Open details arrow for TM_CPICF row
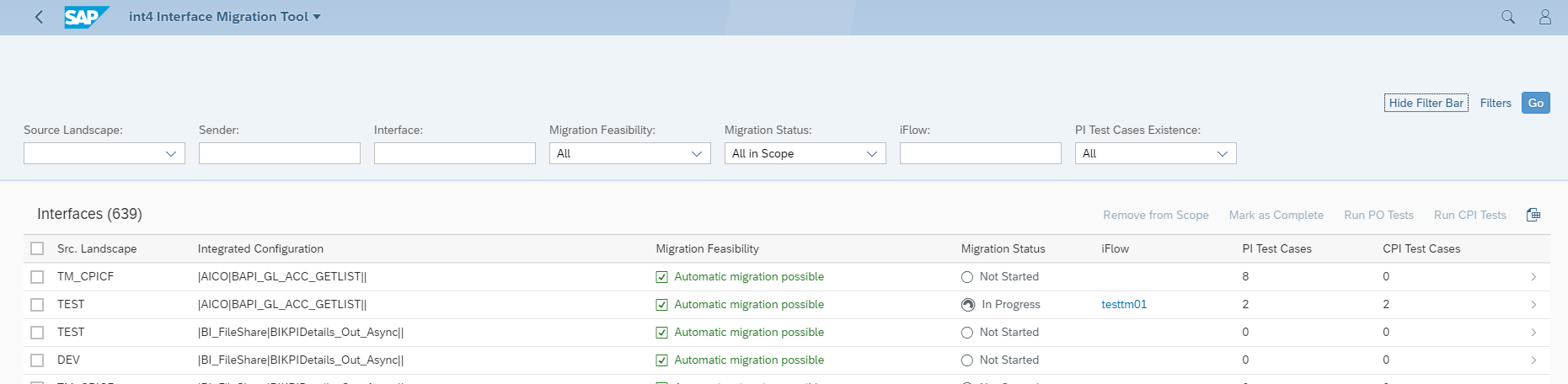Viewport: 1568px width, 384px height. click(1533, 277)
